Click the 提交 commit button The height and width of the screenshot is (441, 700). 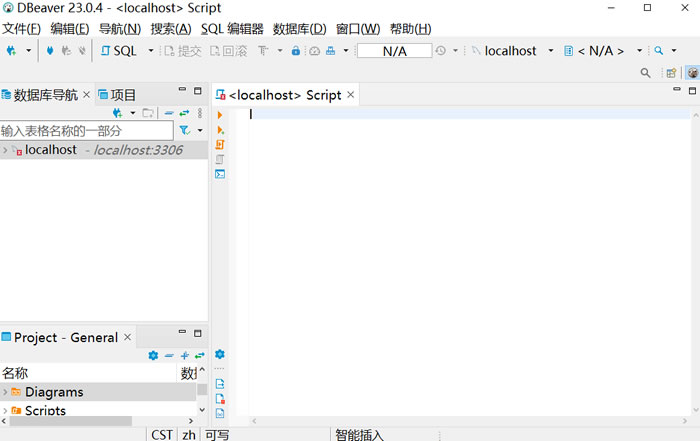182,50
